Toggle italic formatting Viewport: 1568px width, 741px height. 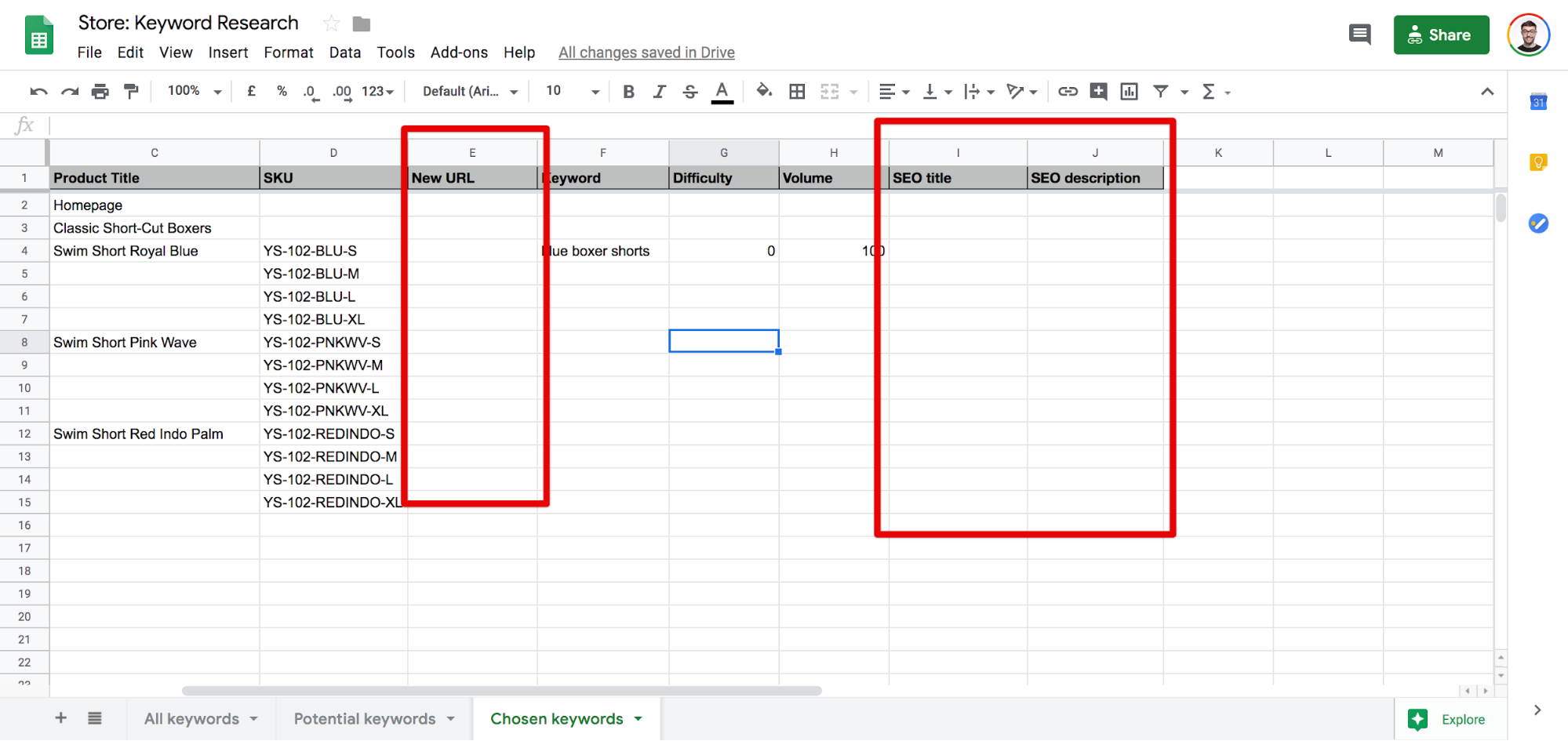coord(659,92)
